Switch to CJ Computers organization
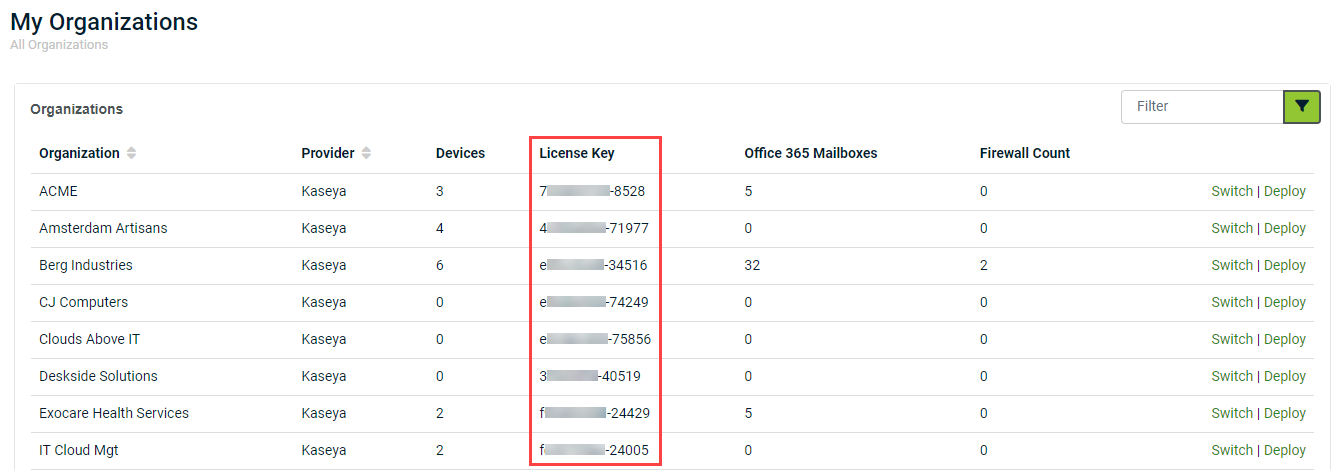 point(1231,302)
